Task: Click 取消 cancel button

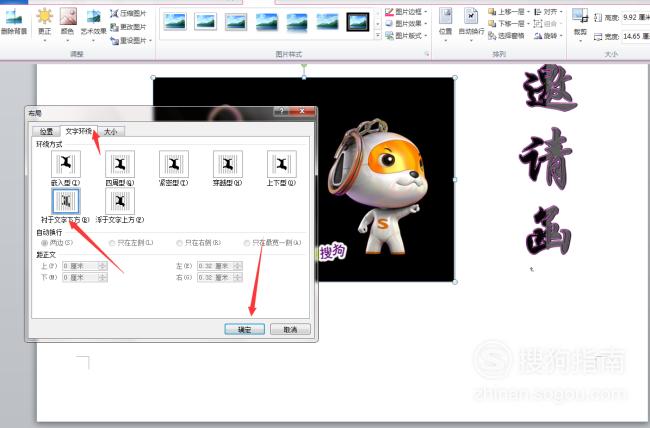Action: coord(290,329)
